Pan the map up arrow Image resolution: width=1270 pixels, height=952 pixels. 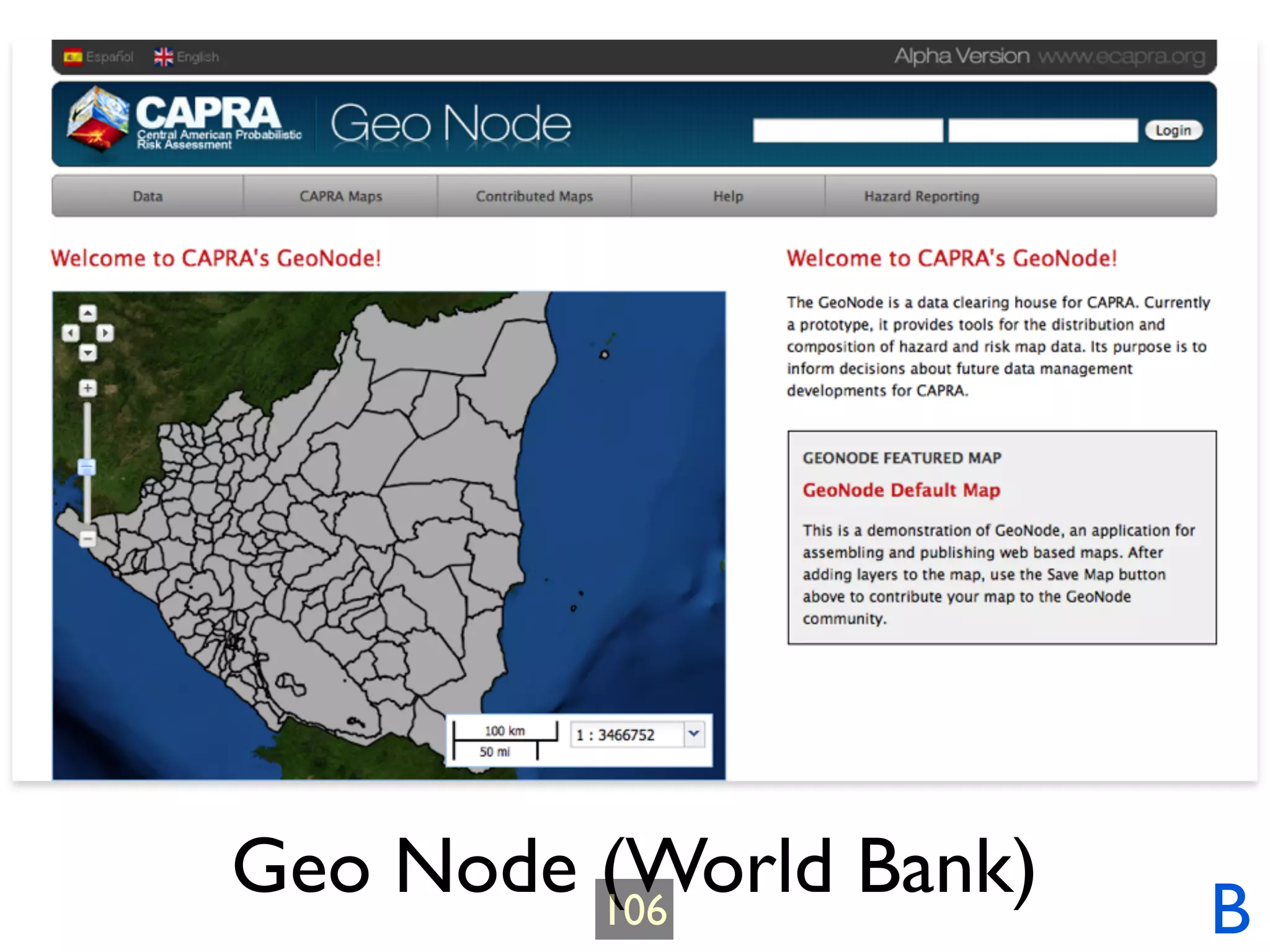point(88,313)
